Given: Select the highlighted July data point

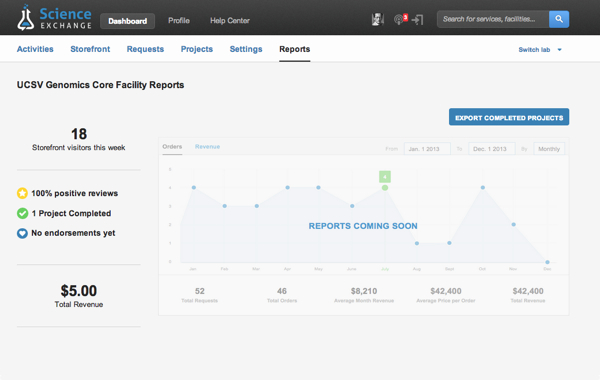Looking at the screenshot, I should [x=385, y=188].
